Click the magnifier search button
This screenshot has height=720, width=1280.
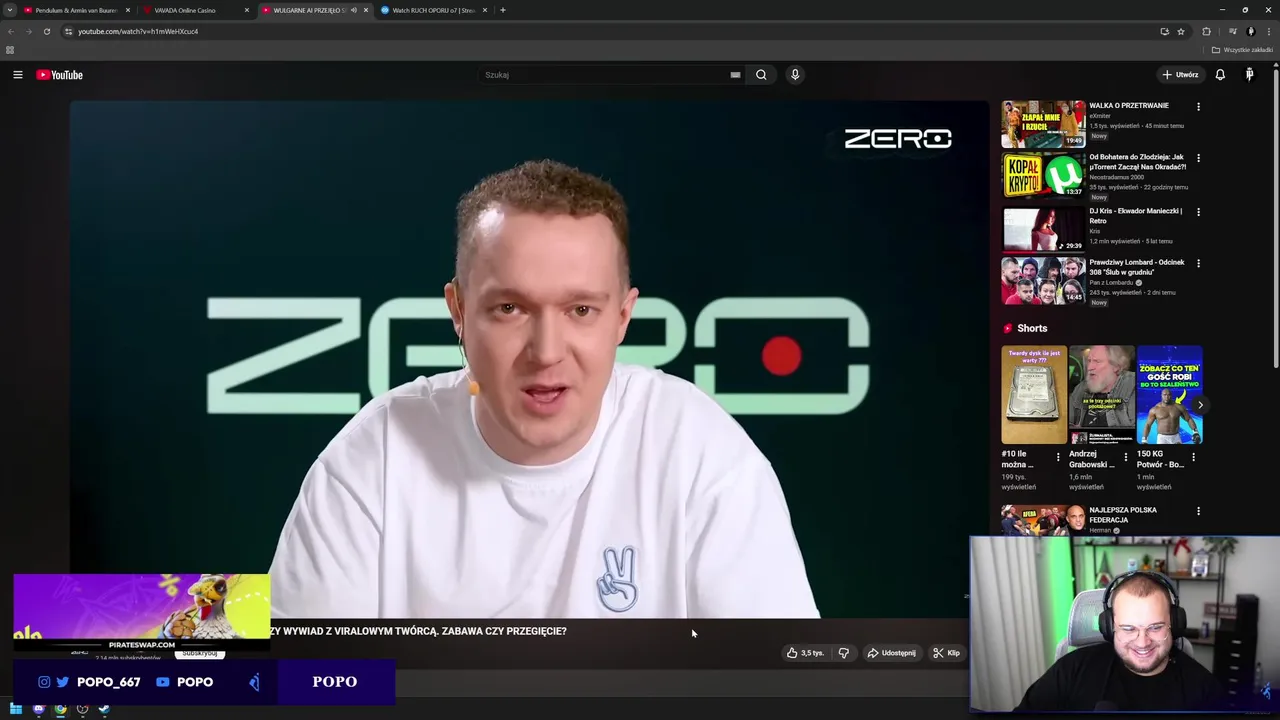point(761,75)
